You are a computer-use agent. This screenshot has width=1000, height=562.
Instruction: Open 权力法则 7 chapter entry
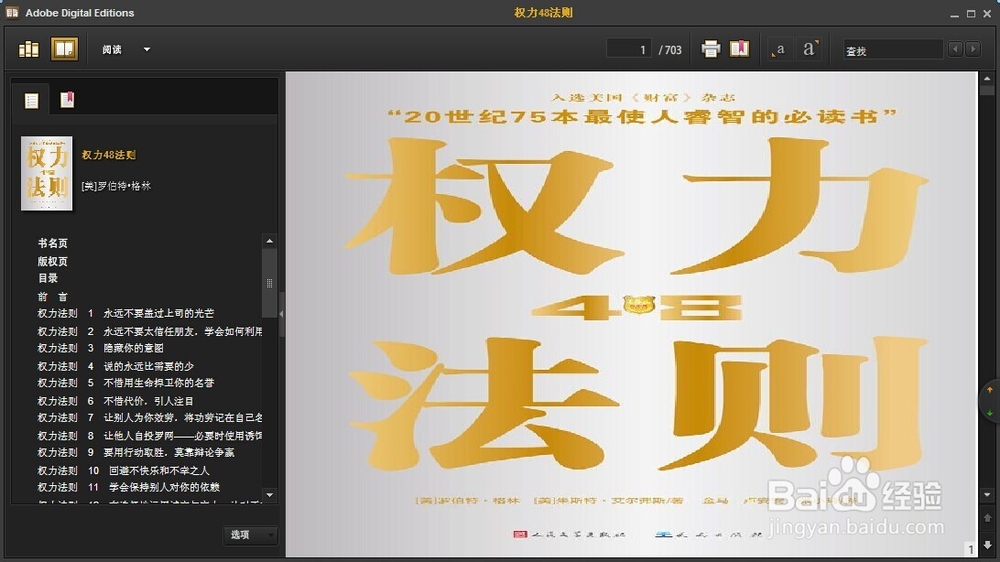149,418
